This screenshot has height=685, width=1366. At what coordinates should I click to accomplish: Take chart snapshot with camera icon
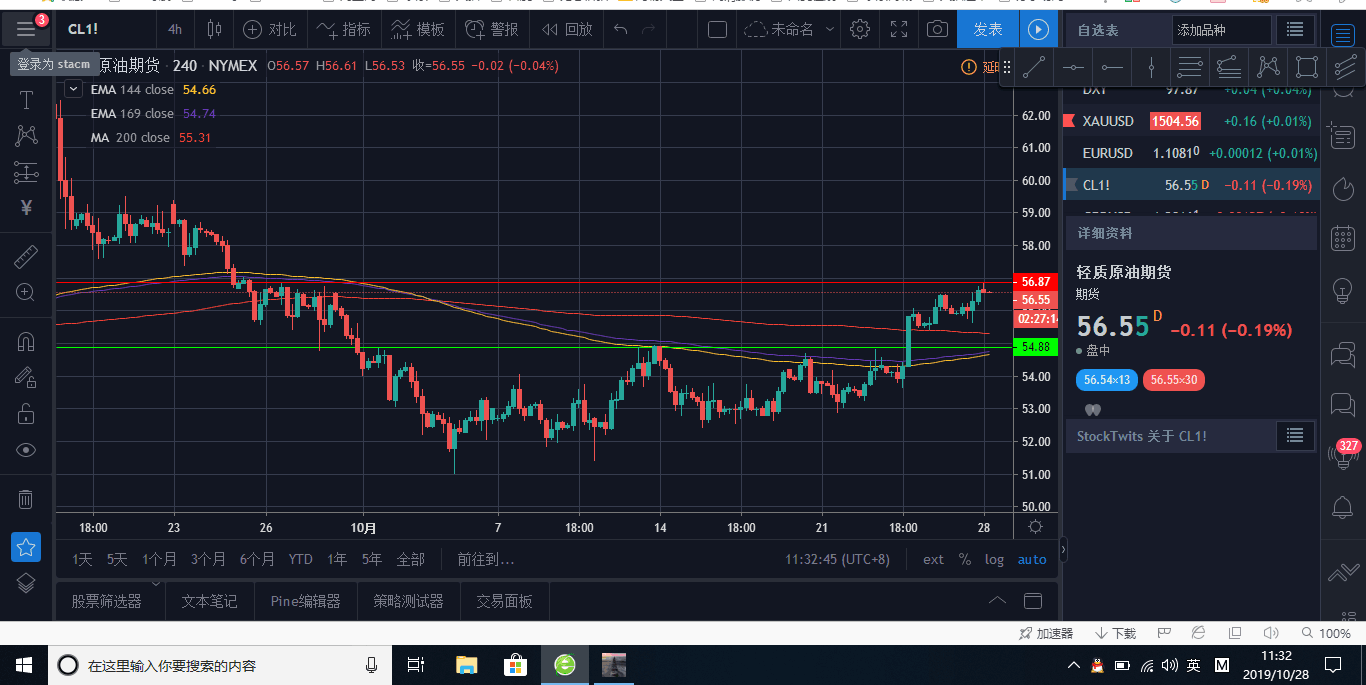click(937, 29)
